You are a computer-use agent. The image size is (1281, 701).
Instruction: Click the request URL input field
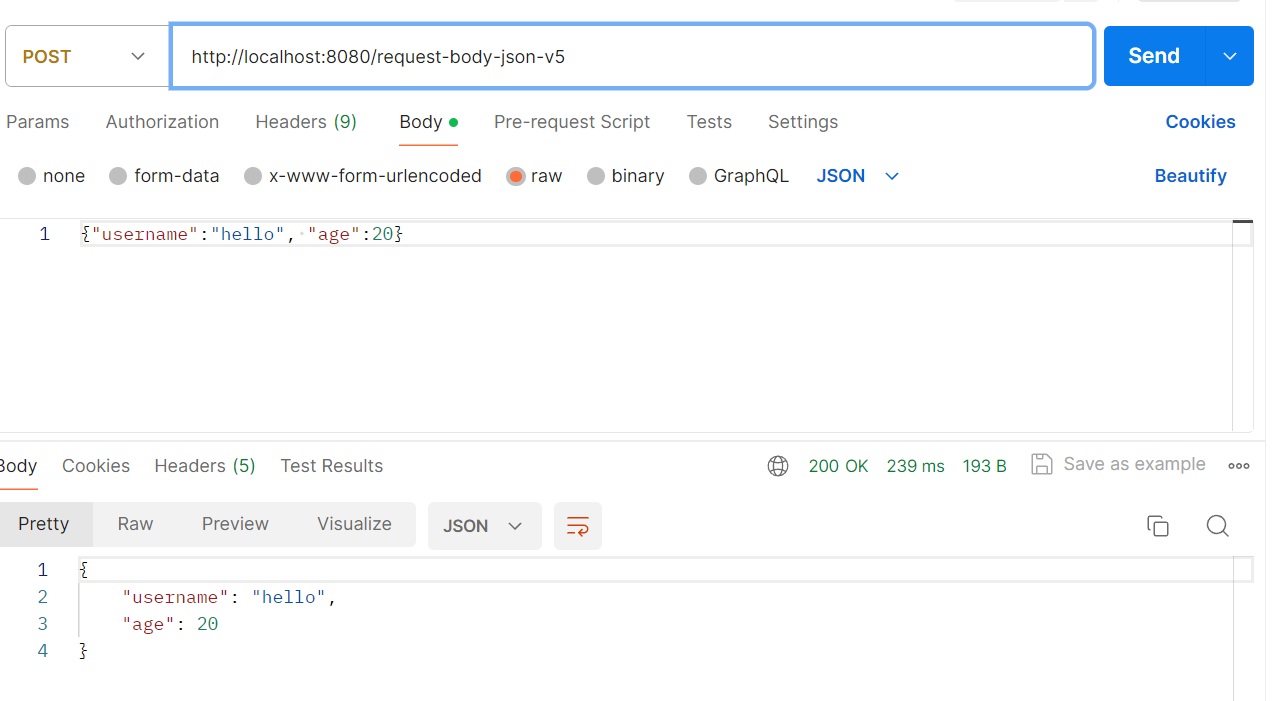coord(632,57)
